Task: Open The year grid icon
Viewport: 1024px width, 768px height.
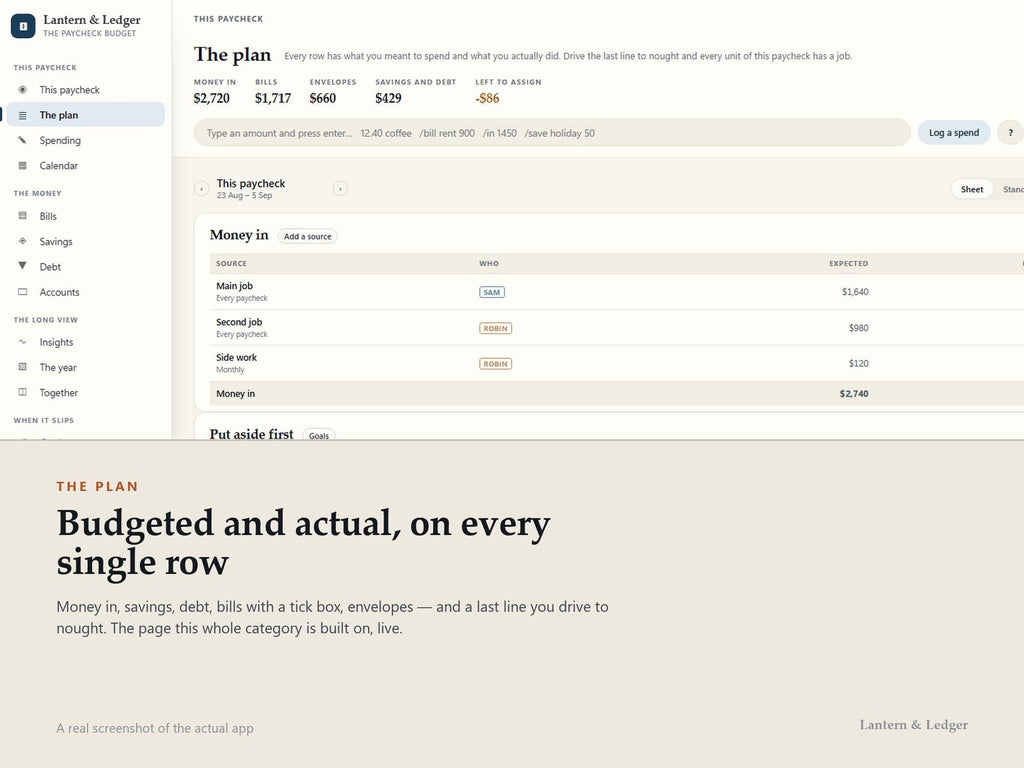Action: (x=22, y=368)
